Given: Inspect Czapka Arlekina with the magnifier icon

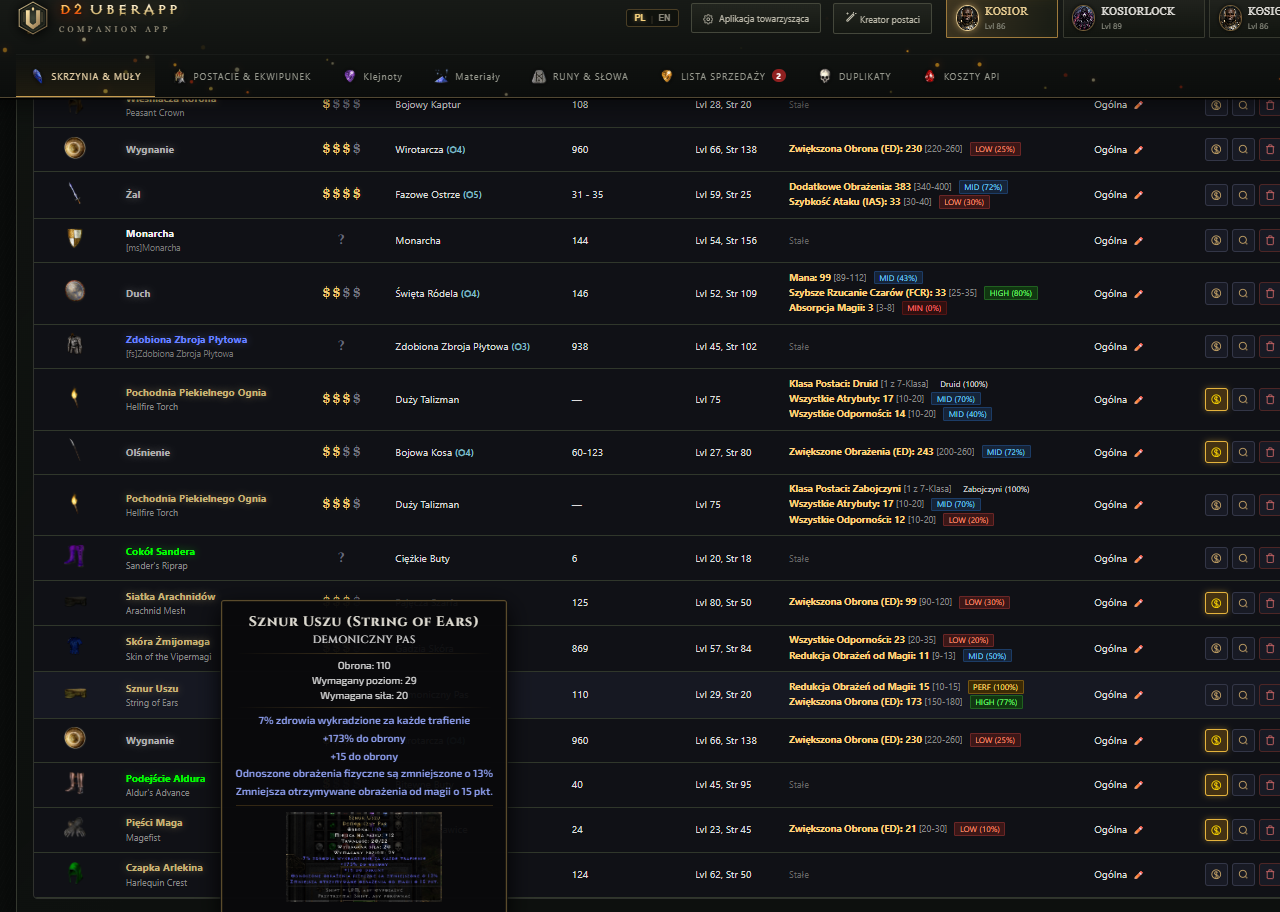Looking at the screenshot, I should tap(1243, 874).
